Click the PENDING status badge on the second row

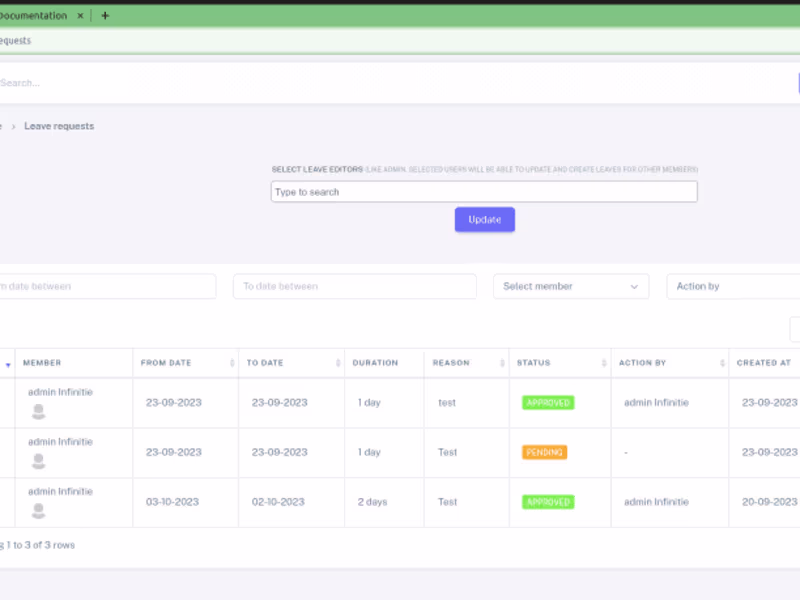tap(543, 452)
